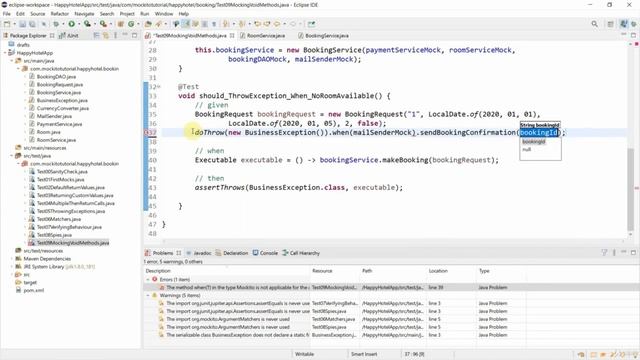Click the Debug bug icon in toolbar
This screenshot has width=640, height=360.
tap(56, 24)
